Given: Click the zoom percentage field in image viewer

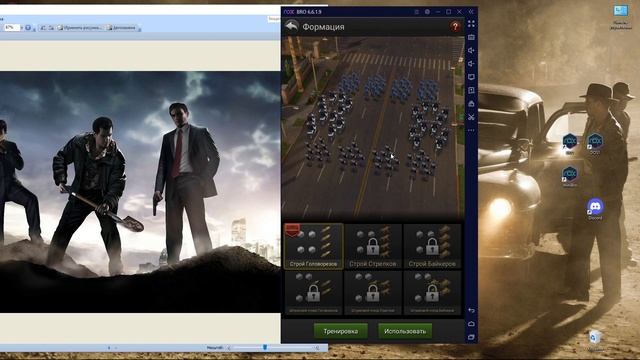Looking at the screenshot, I should (x=11, y=27).
